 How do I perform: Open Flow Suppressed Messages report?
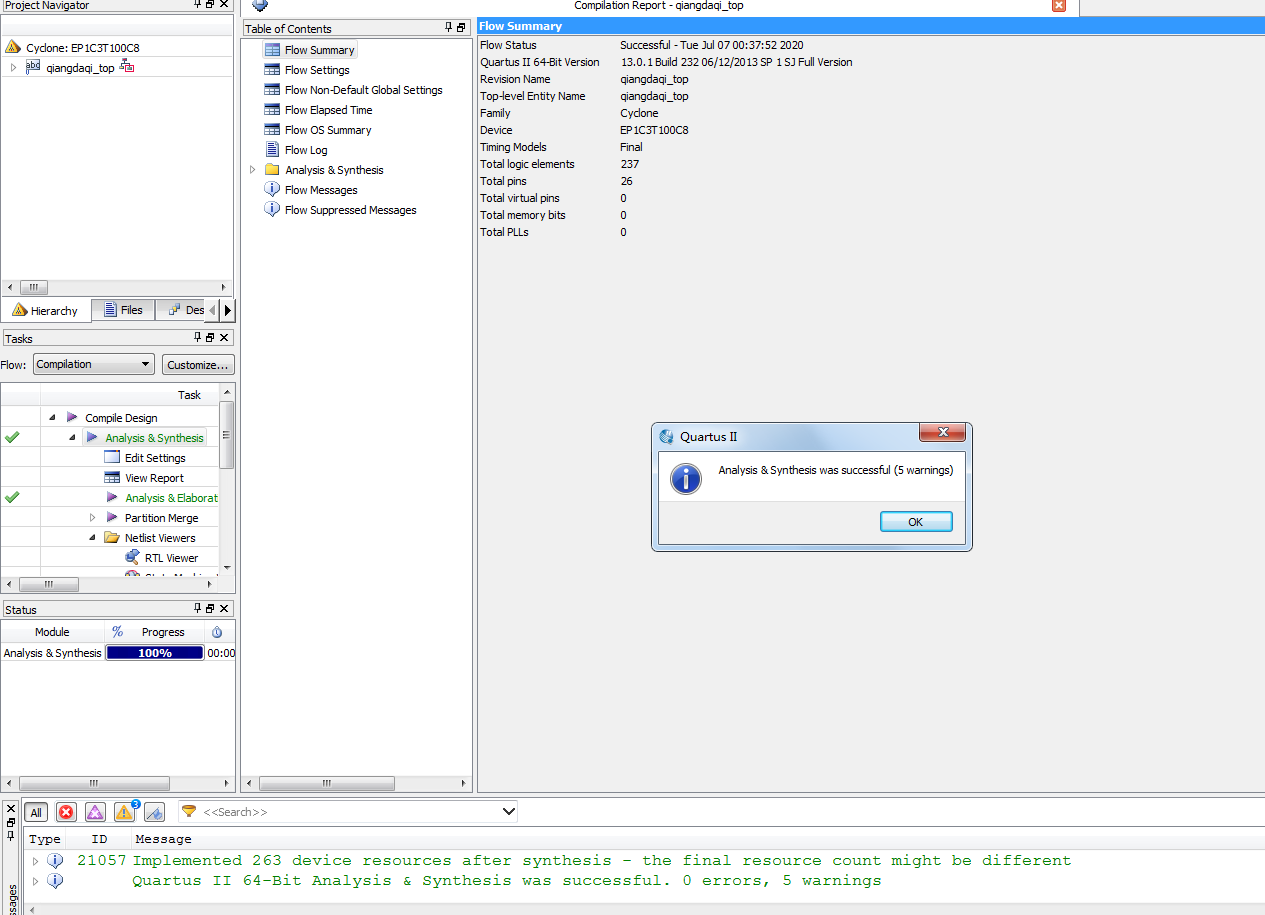pos(350,210)
